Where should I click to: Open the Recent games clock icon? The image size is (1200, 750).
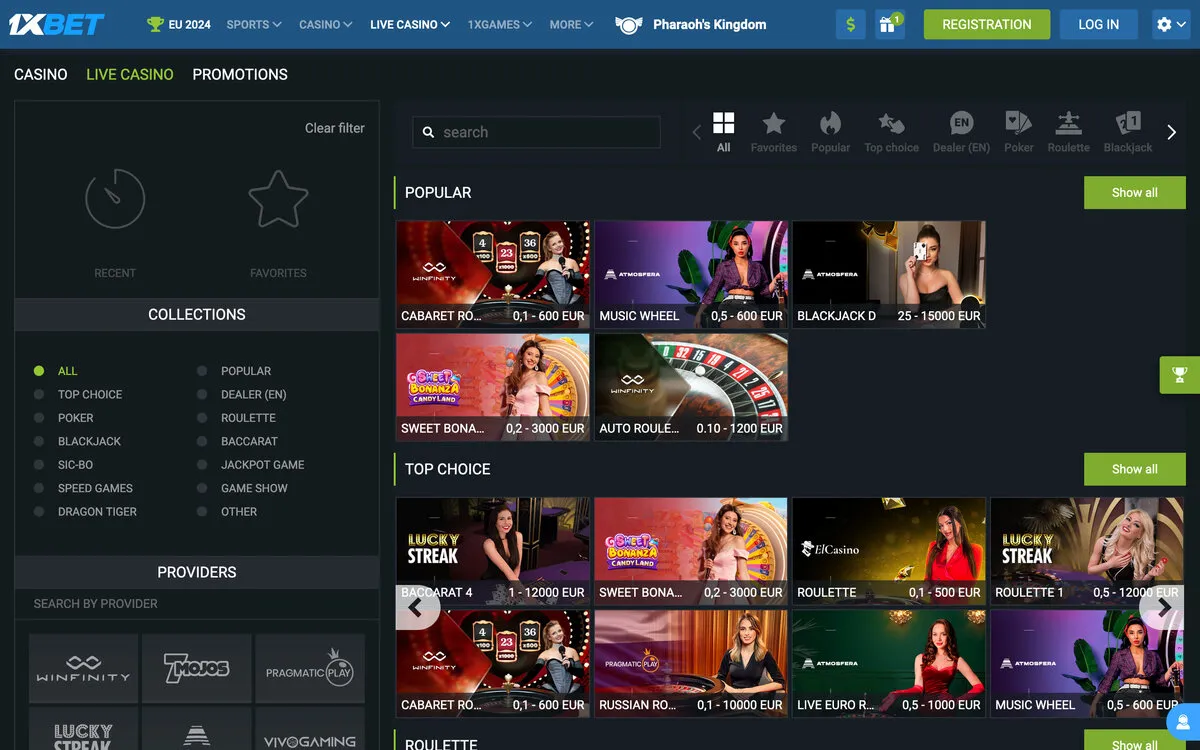point(115,200)
